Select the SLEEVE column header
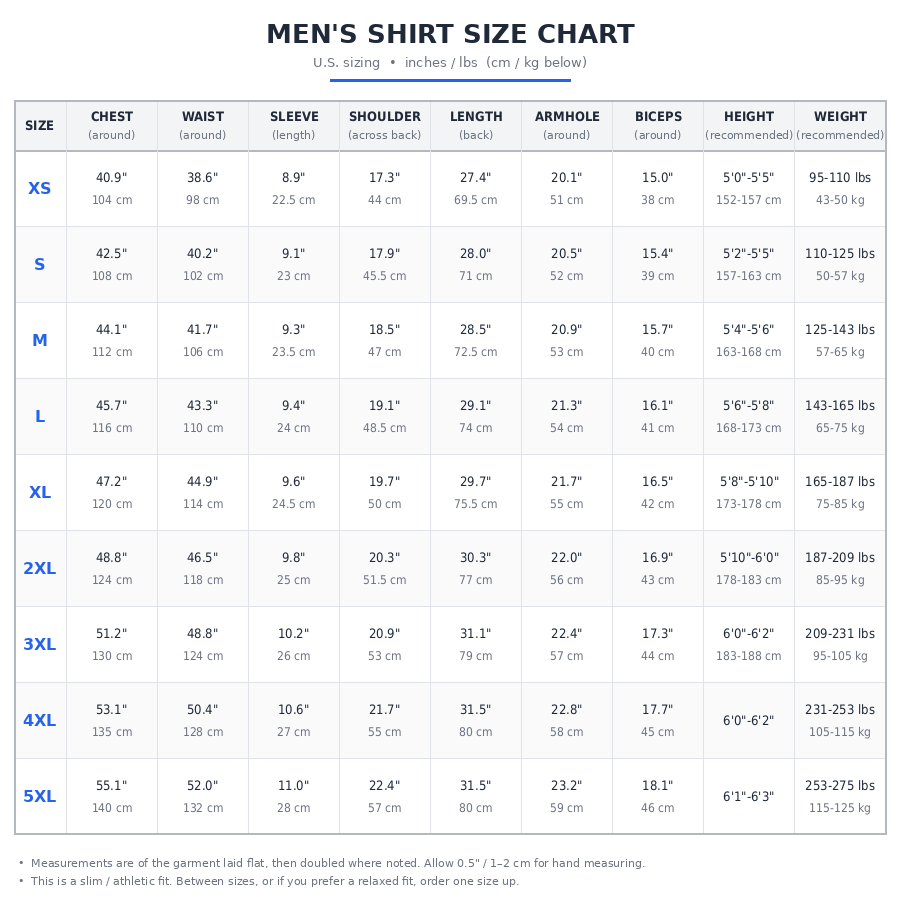The width and height of the screenshot is (900, 900). [294, 126]
